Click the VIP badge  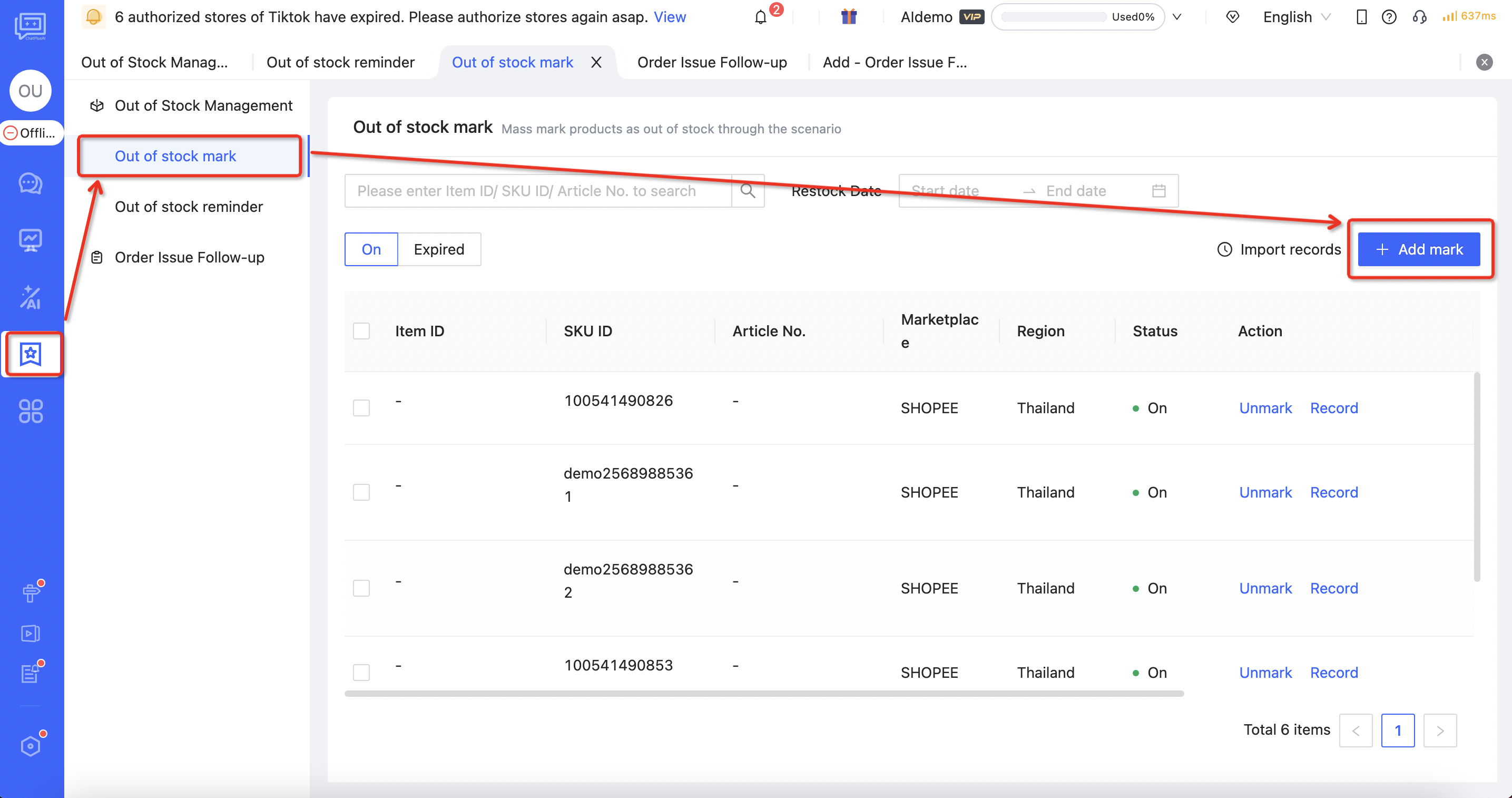971,17
